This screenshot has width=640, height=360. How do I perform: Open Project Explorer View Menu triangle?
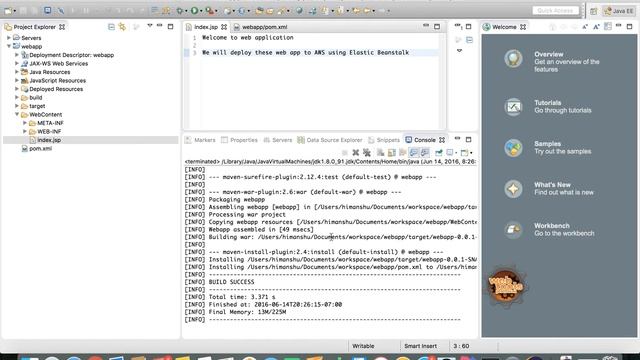tap(150, 26)
